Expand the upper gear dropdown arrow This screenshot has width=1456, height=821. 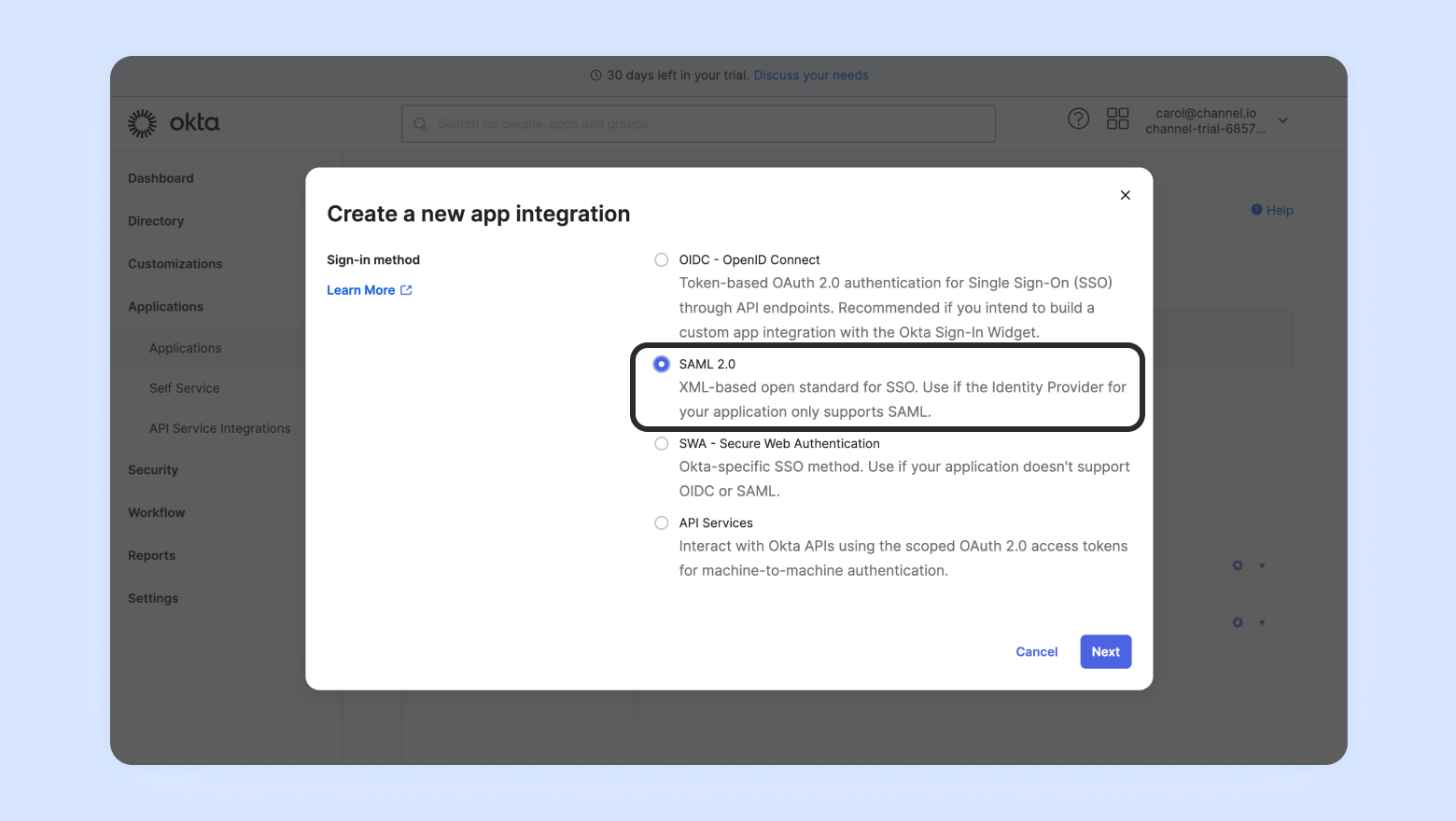tap(1262, 566)
